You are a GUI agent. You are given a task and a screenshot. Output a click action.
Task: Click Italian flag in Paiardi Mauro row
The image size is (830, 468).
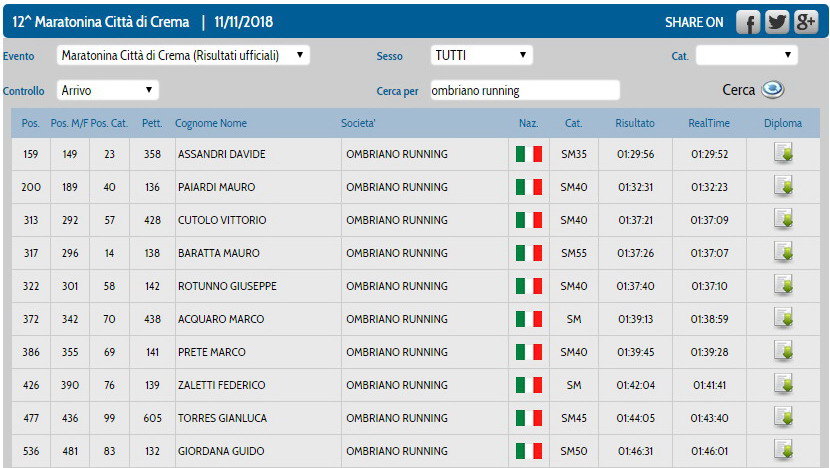click(x=529, y=187)
